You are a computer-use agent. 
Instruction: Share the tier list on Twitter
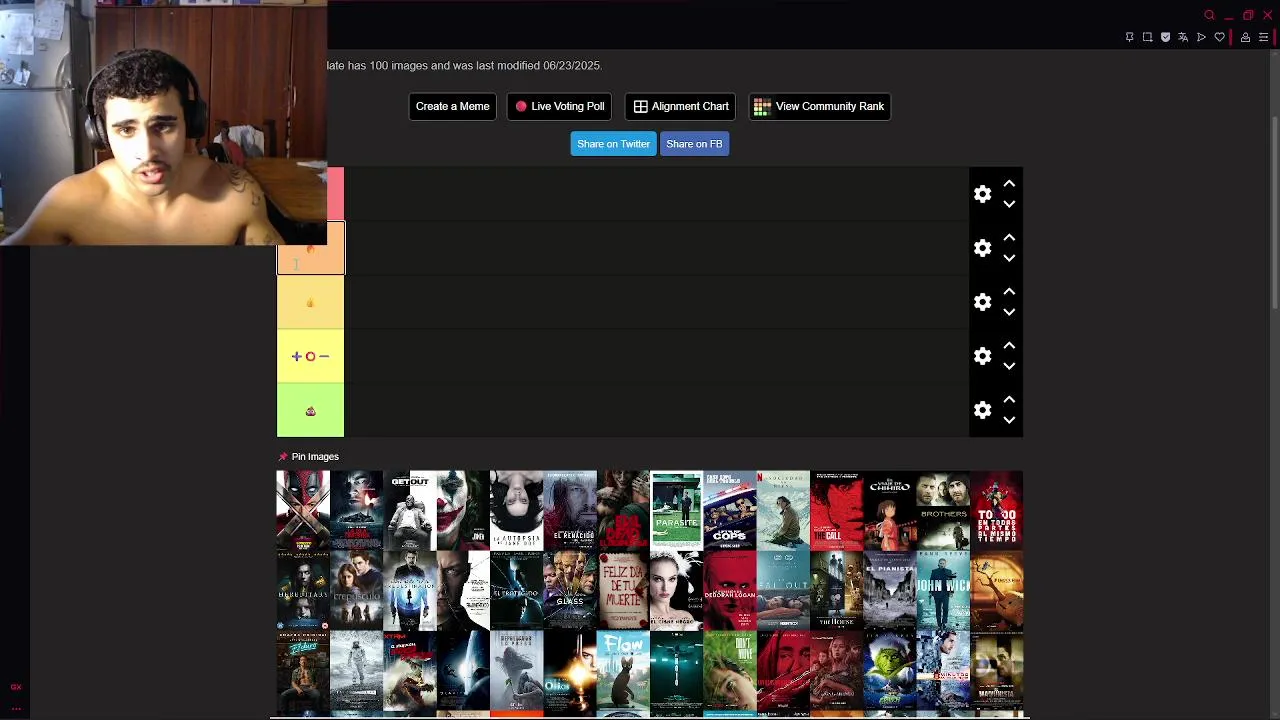(x=613, y=144)
